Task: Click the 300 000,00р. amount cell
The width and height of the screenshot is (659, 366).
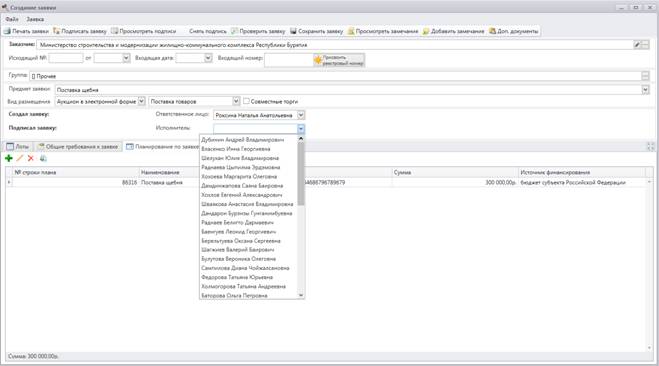Action: click(x=455, y=183)
